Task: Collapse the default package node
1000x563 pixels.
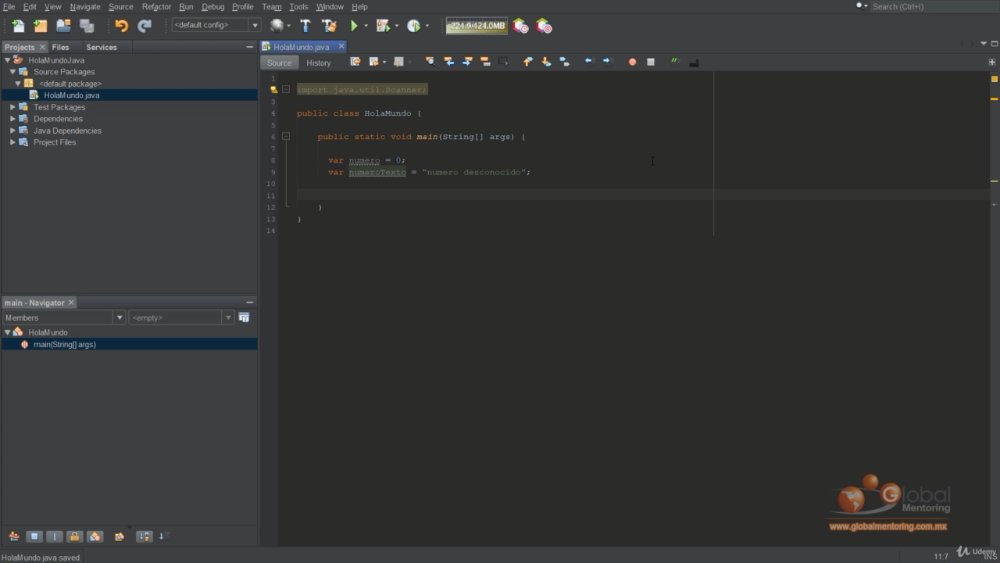Action: 18,84
